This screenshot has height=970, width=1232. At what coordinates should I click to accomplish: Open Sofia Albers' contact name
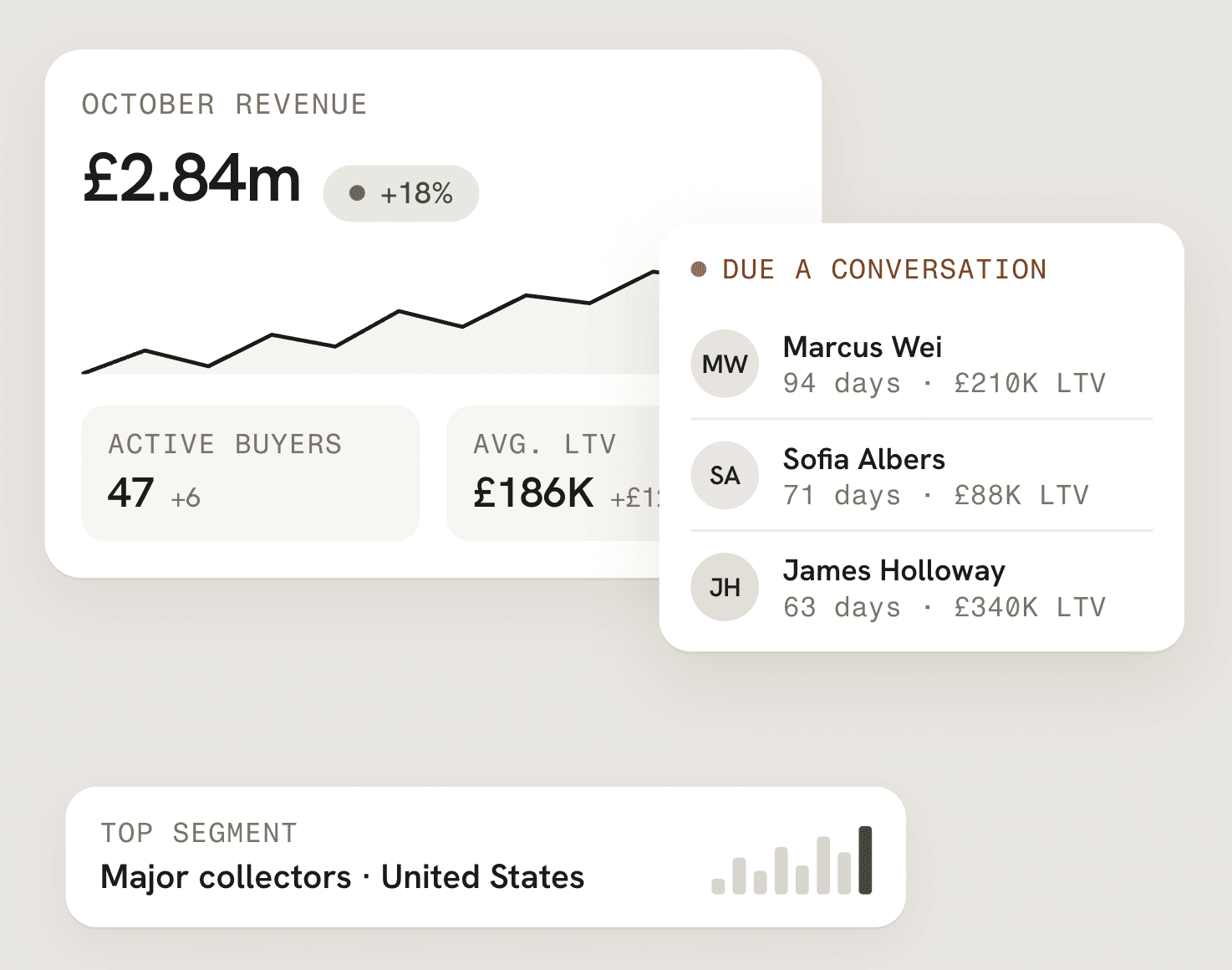[x=863, y=459]
